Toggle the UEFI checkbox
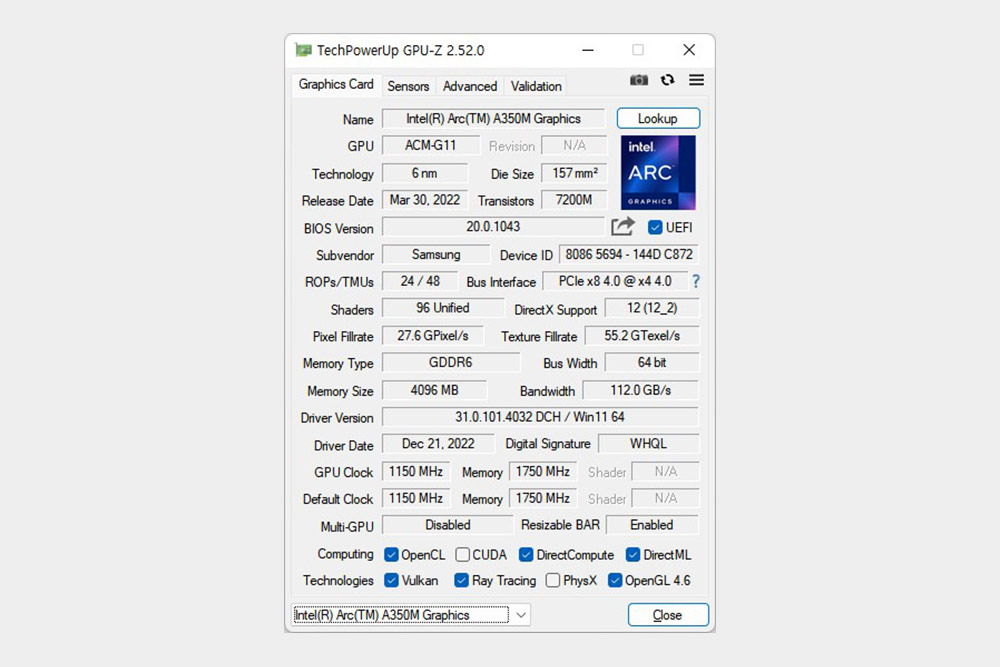The width and height of the screenshot is (1000, 667). pyautogui.click(x=655, y=228)
